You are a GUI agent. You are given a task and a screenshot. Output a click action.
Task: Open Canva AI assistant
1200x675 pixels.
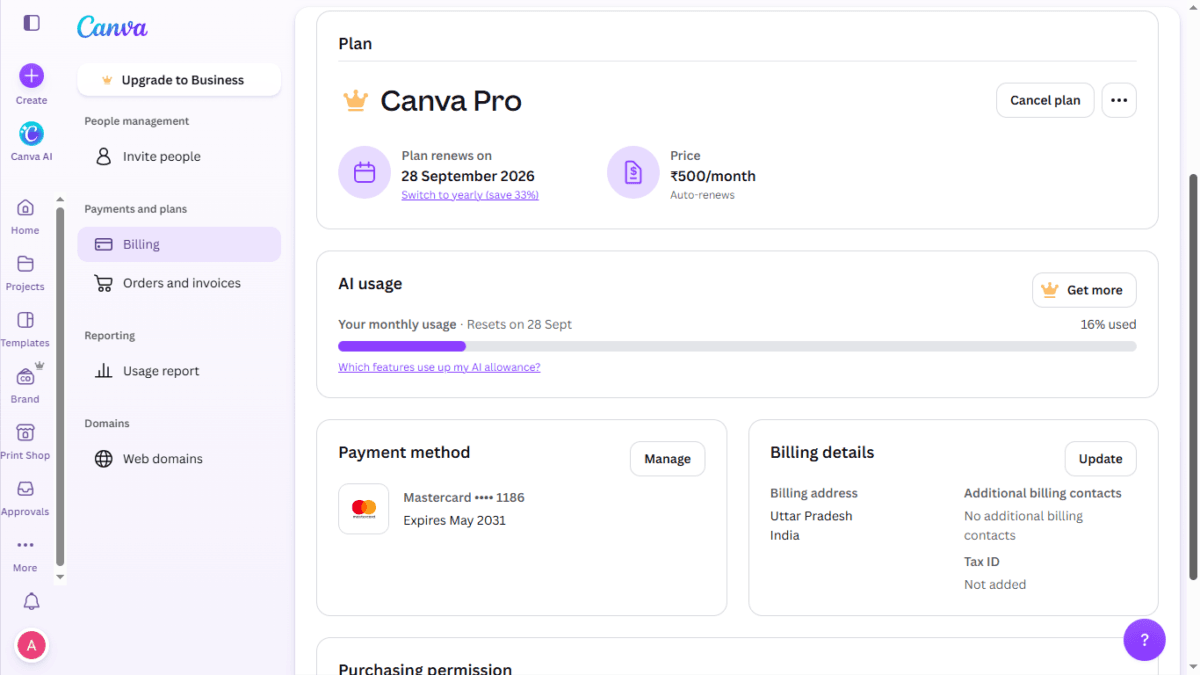pyautogui.click(x=31, y=134)
